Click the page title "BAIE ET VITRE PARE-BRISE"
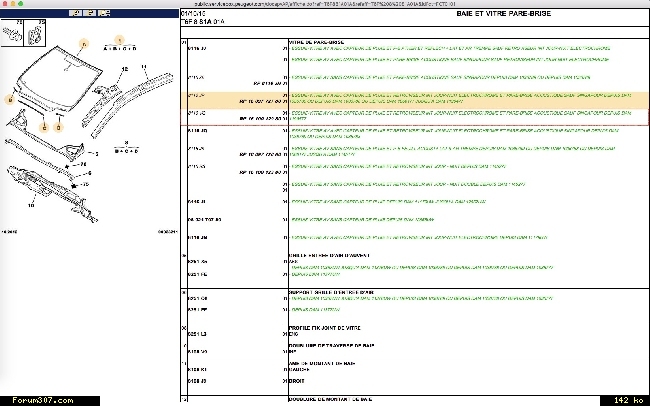The height and width of the screenshot is (406, 650). tap(504, 14)
